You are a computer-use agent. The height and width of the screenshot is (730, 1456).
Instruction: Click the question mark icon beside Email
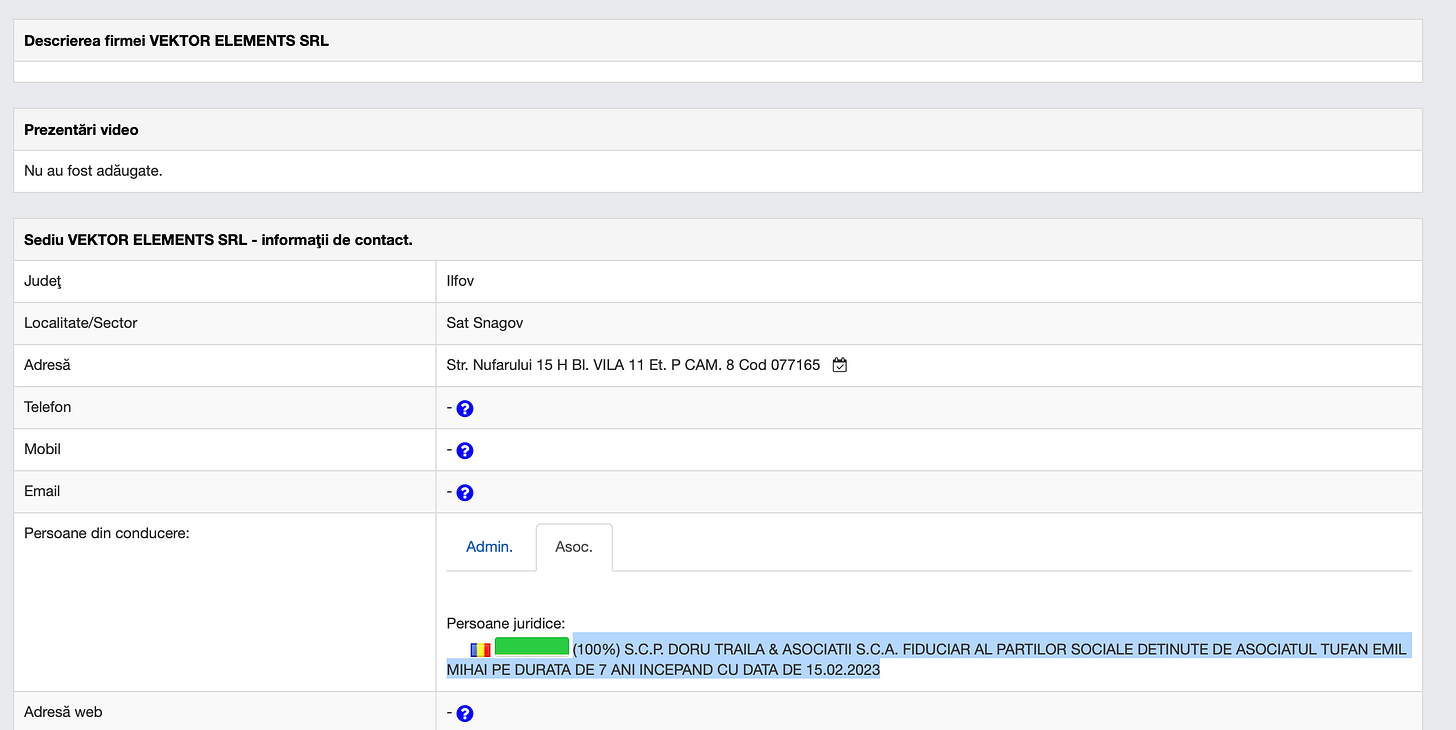(464, 493)
